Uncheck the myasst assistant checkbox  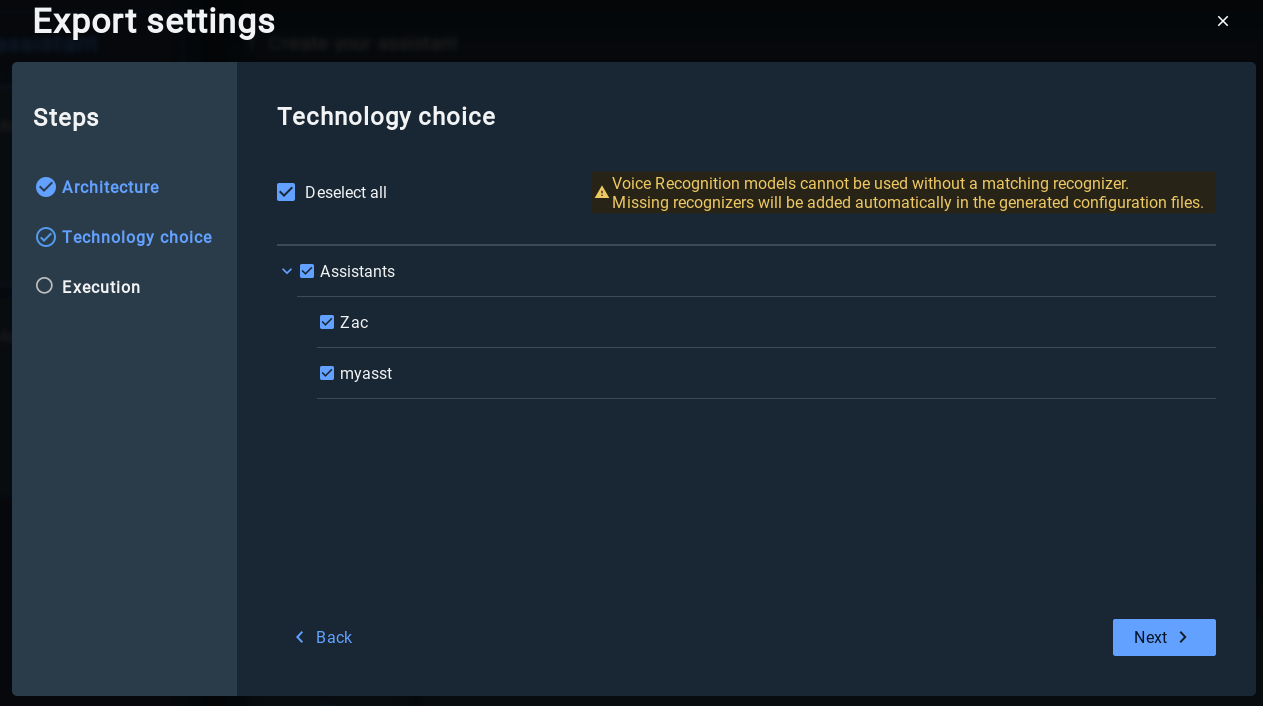327,373
